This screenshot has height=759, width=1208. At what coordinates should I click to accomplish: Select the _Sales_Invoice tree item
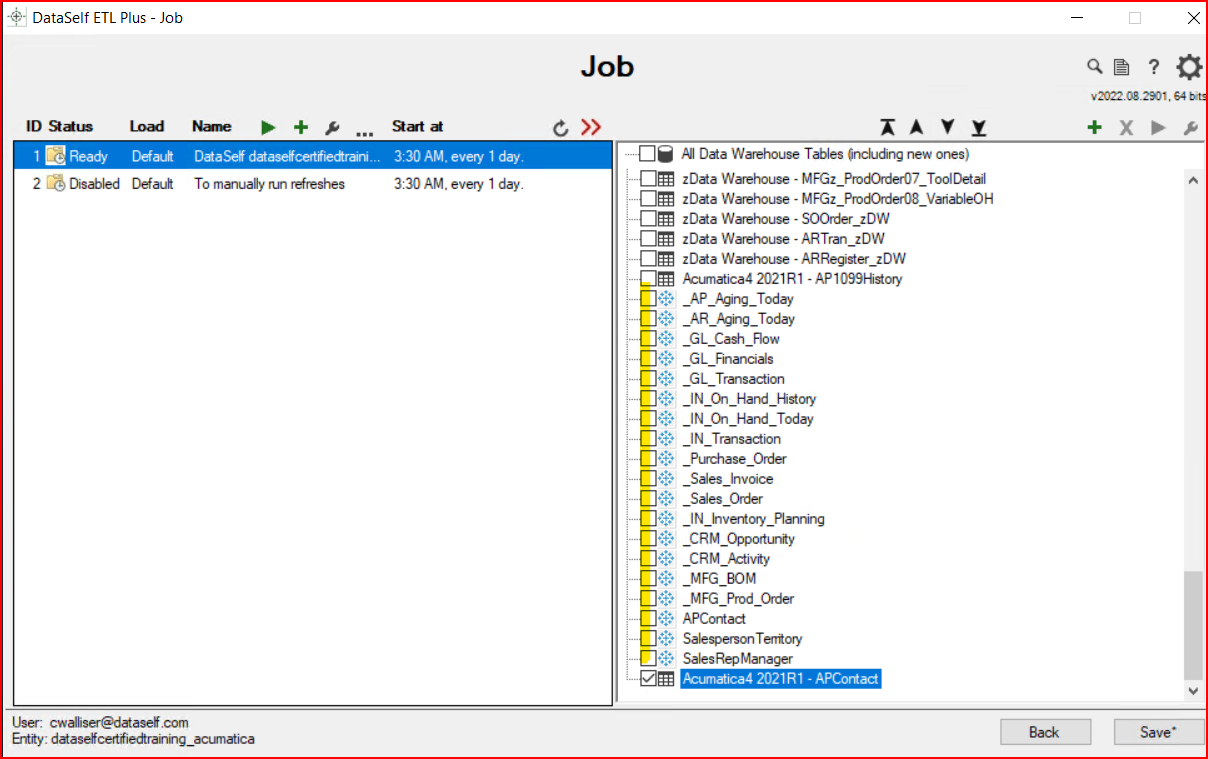coord(727,479)
